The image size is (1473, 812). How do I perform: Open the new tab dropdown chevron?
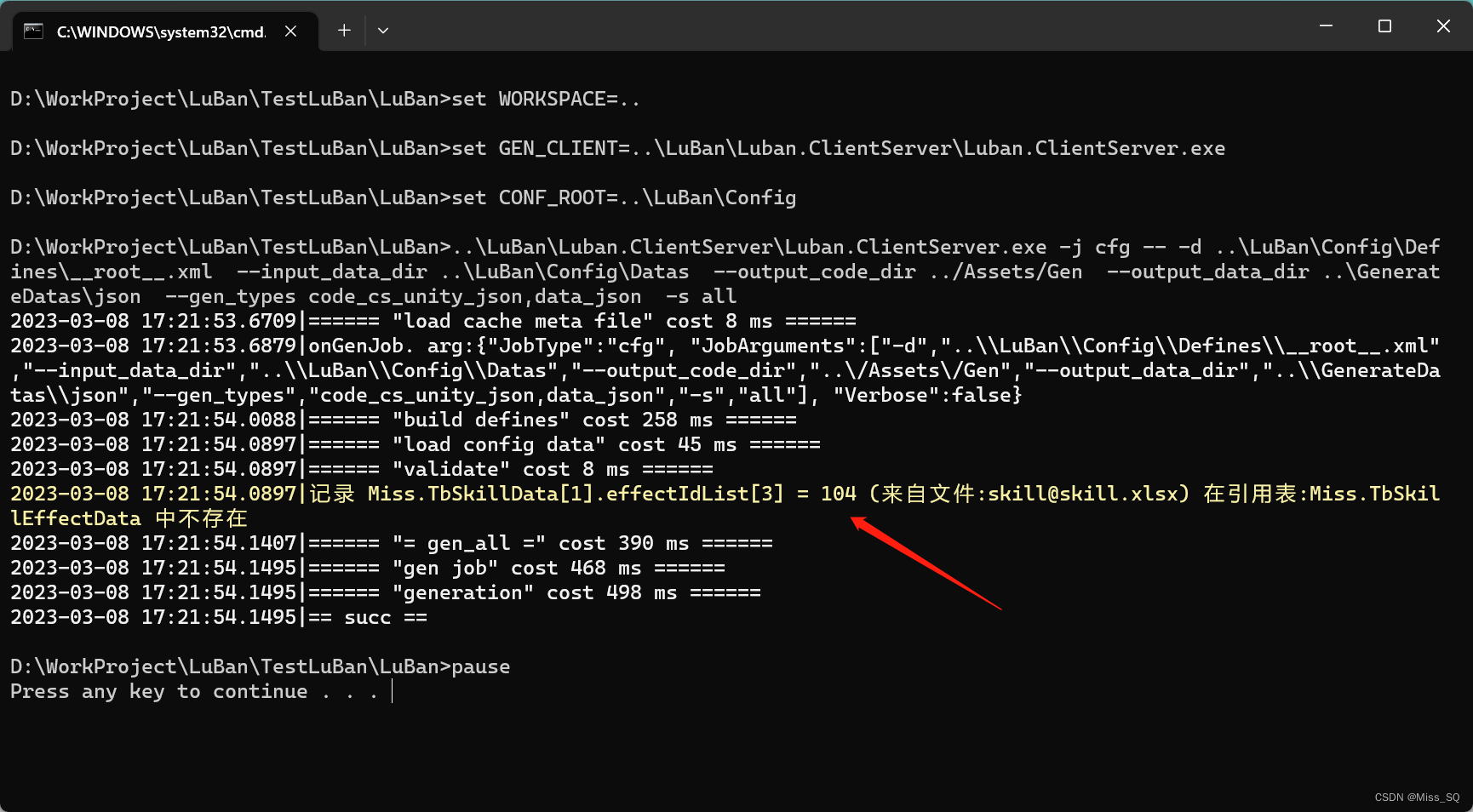[382, 30]
